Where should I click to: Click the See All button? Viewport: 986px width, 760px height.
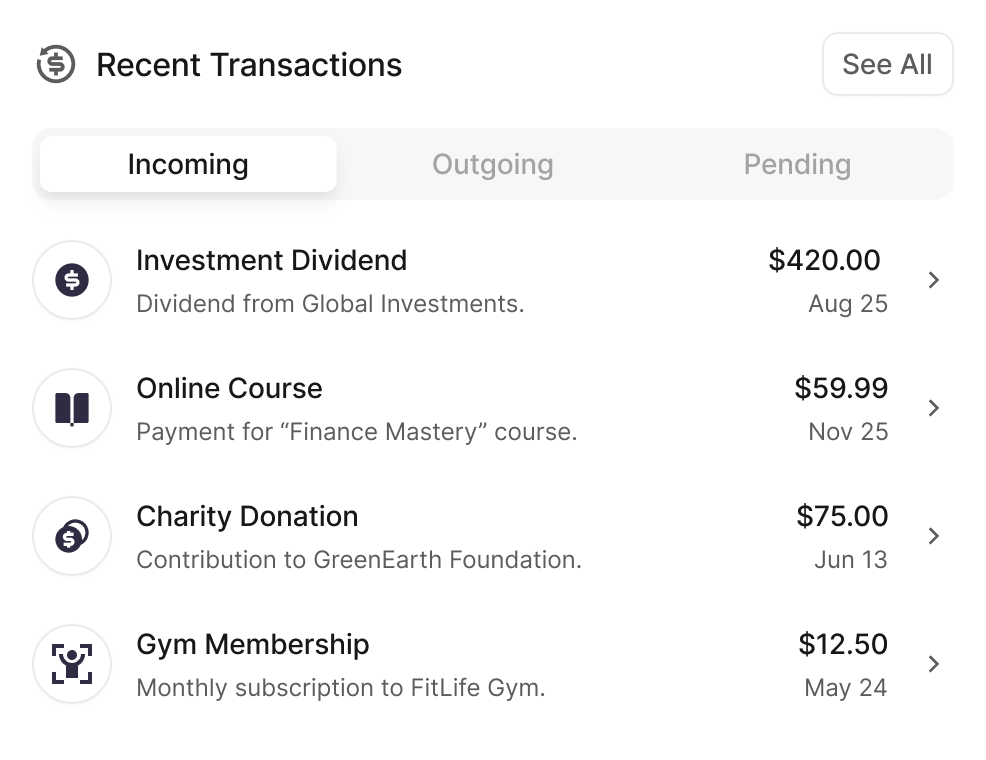[x=887, y=63]
